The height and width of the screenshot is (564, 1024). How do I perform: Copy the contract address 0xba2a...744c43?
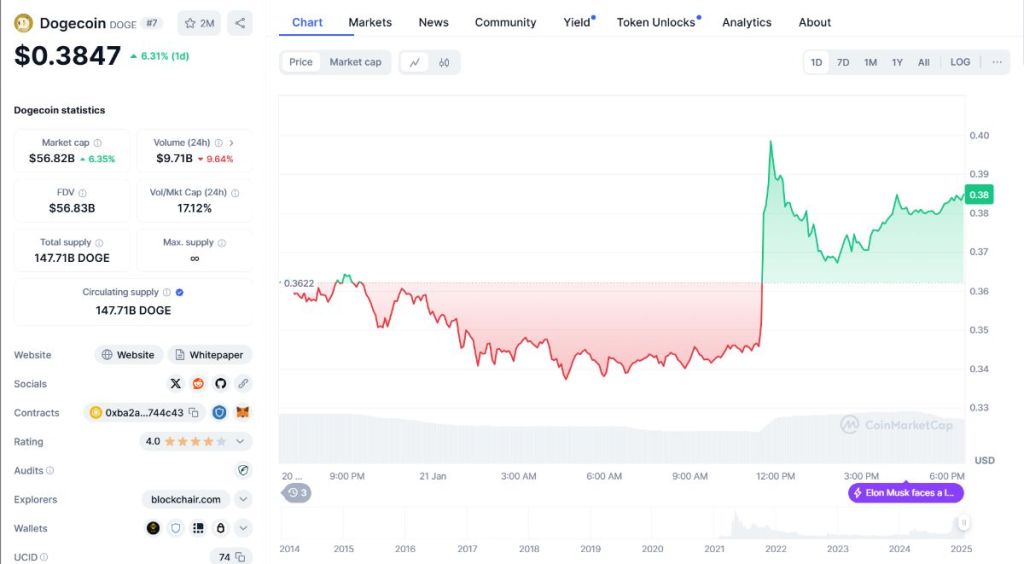point(193,413)
